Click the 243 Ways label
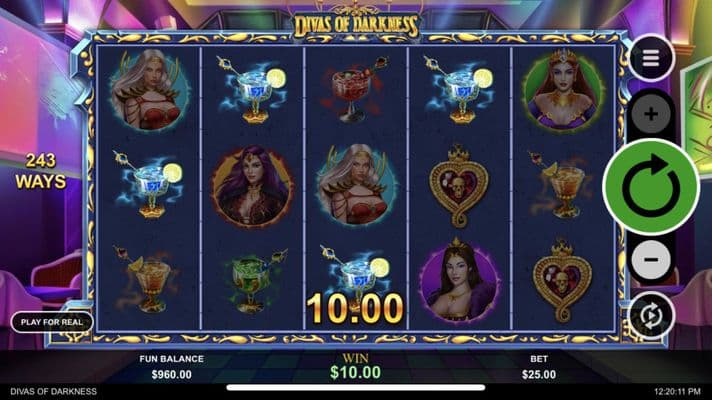712x400 pixels. (41, 171)
